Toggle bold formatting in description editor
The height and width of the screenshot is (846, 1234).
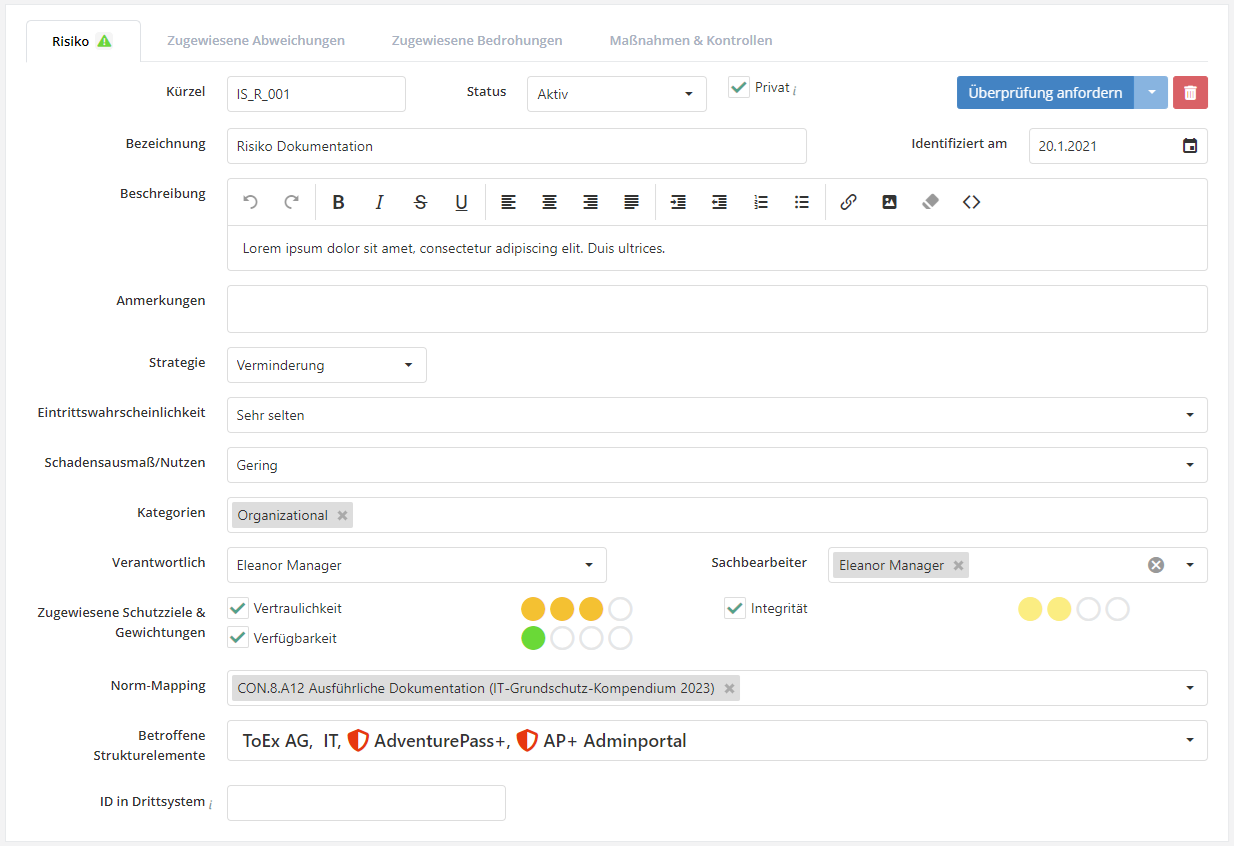click(338, 202)
